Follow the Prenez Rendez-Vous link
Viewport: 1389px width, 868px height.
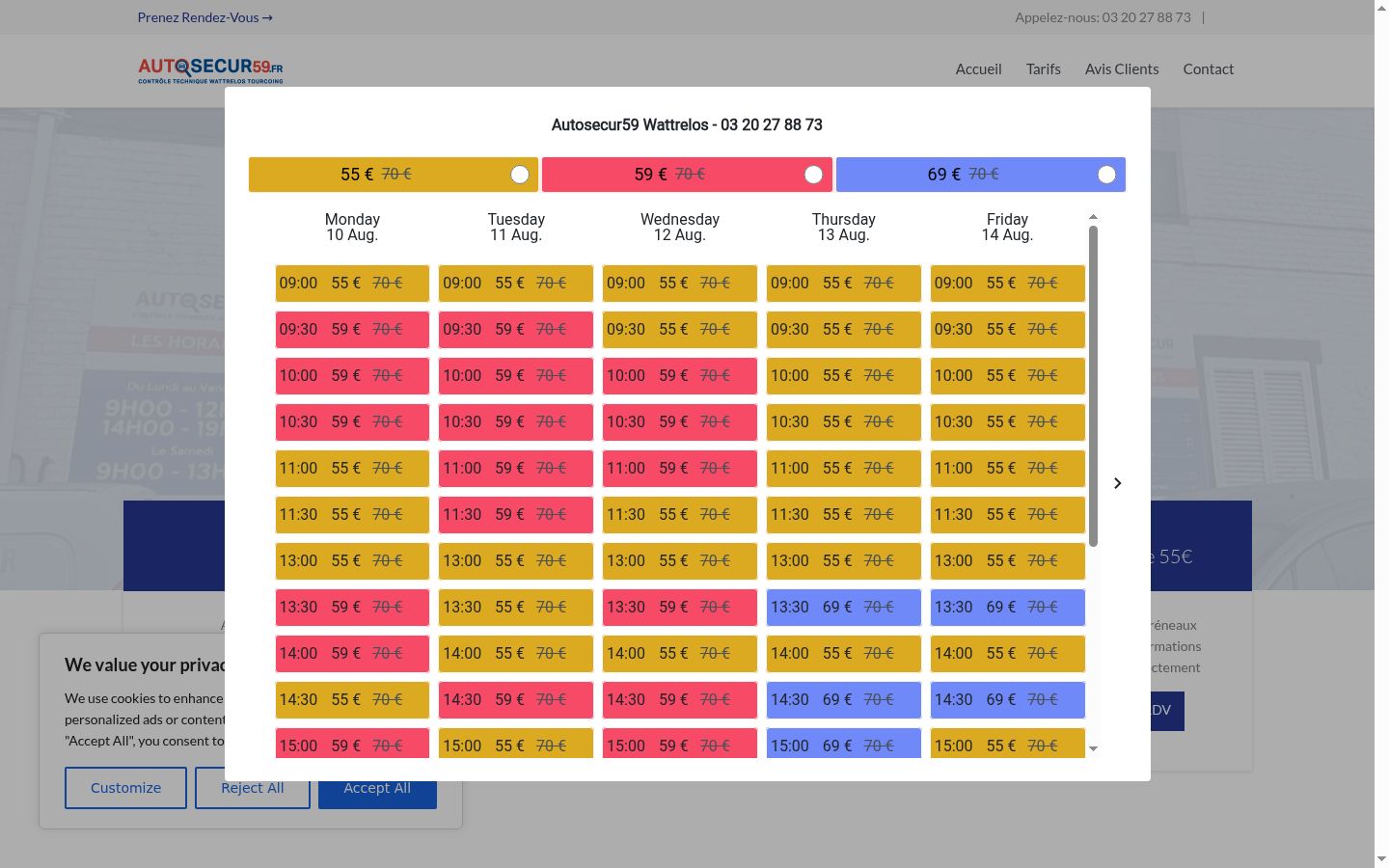(x=205, y=17)
